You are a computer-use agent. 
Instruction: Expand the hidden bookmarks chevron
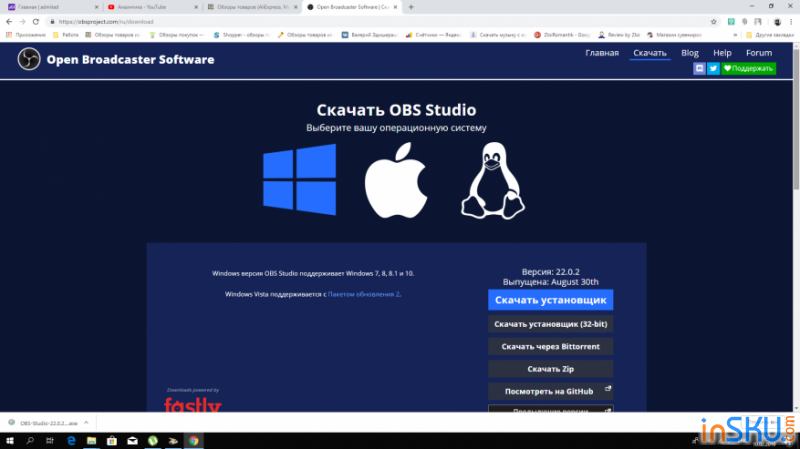(735, 35)
